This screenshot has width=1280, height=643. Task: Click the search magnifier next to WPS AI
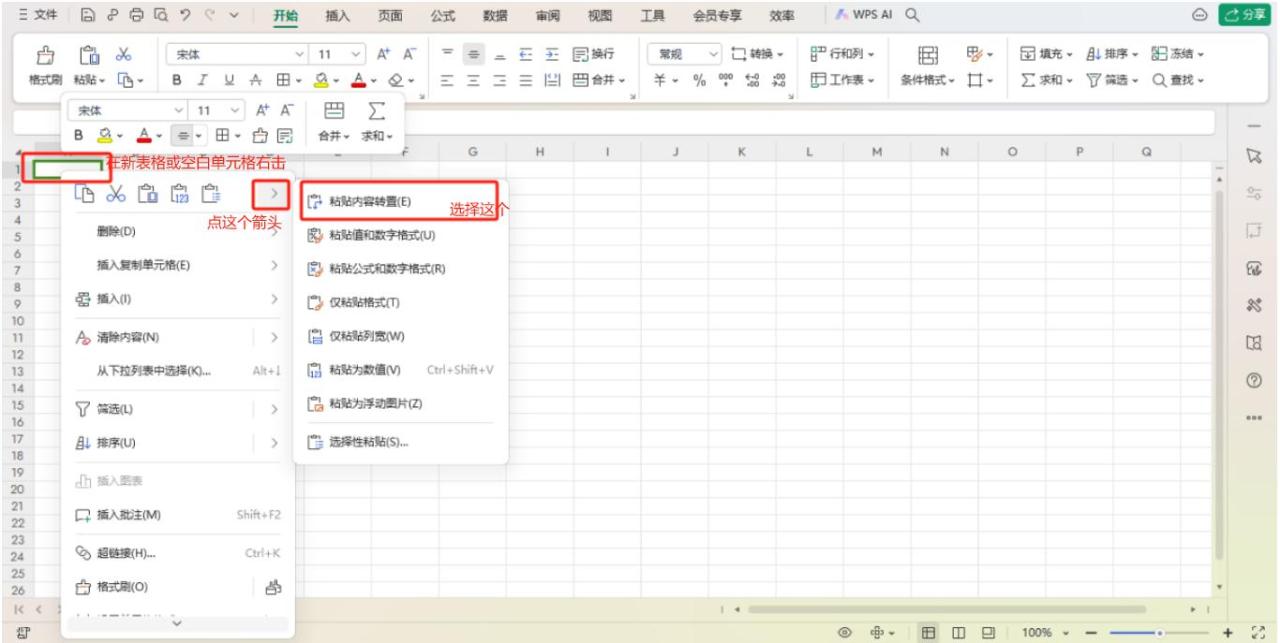[913, 16]
